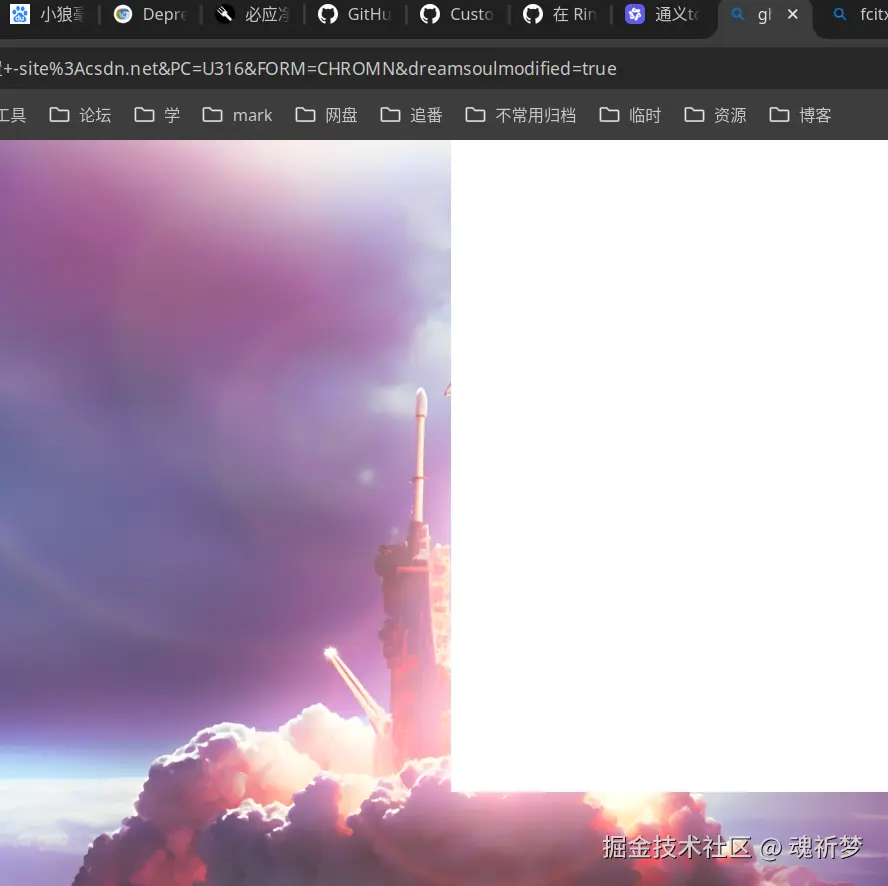Close the active gl search tab
Screen dimensions: 888x886
[x=793, y=14]
